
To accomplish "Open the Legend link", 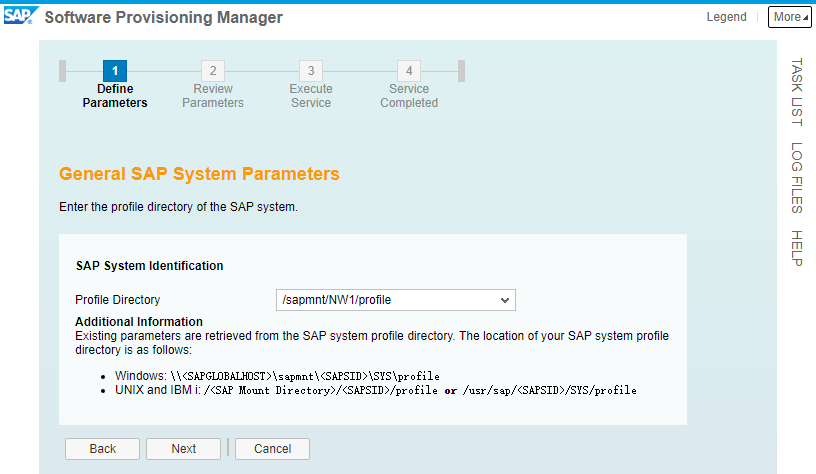I will [726, 17].
